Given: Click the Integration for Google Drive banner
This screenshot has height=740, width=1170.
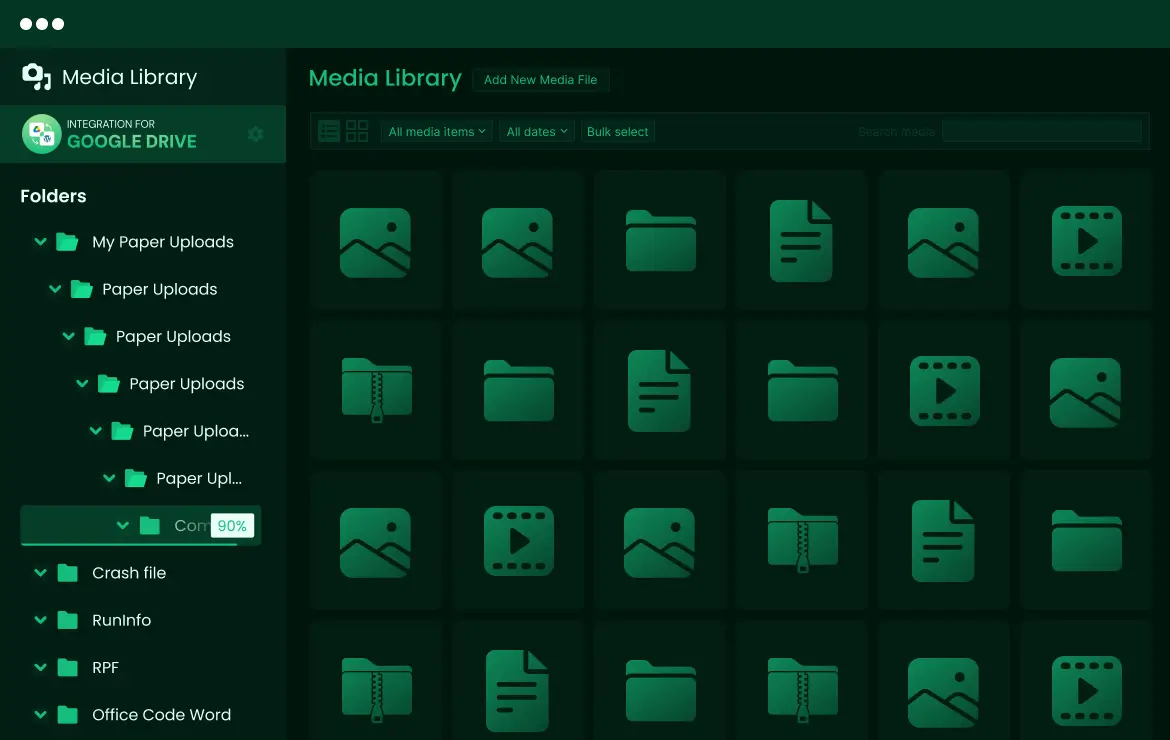Looking at the screenshot, I should tap(143, 134).
